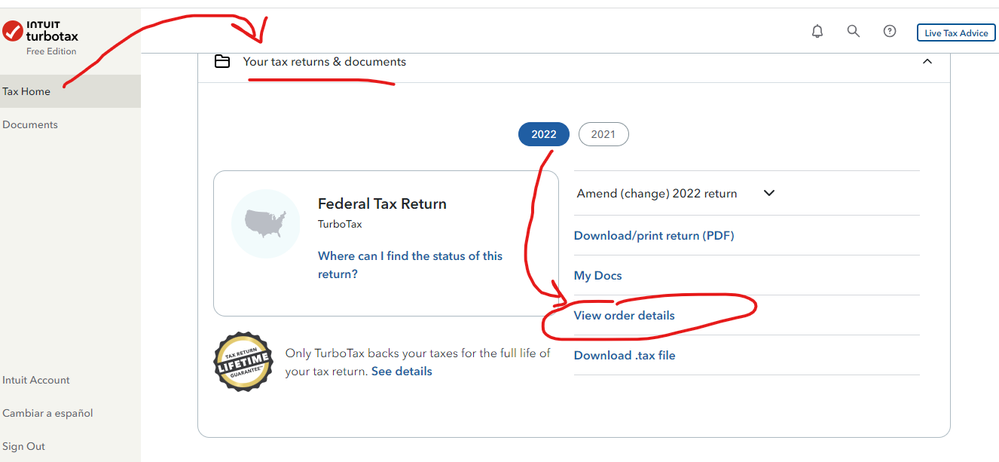Screen dimensions: 999x462
Task: Open Download/print return (PDF) link
Action: tap(654, 235)
